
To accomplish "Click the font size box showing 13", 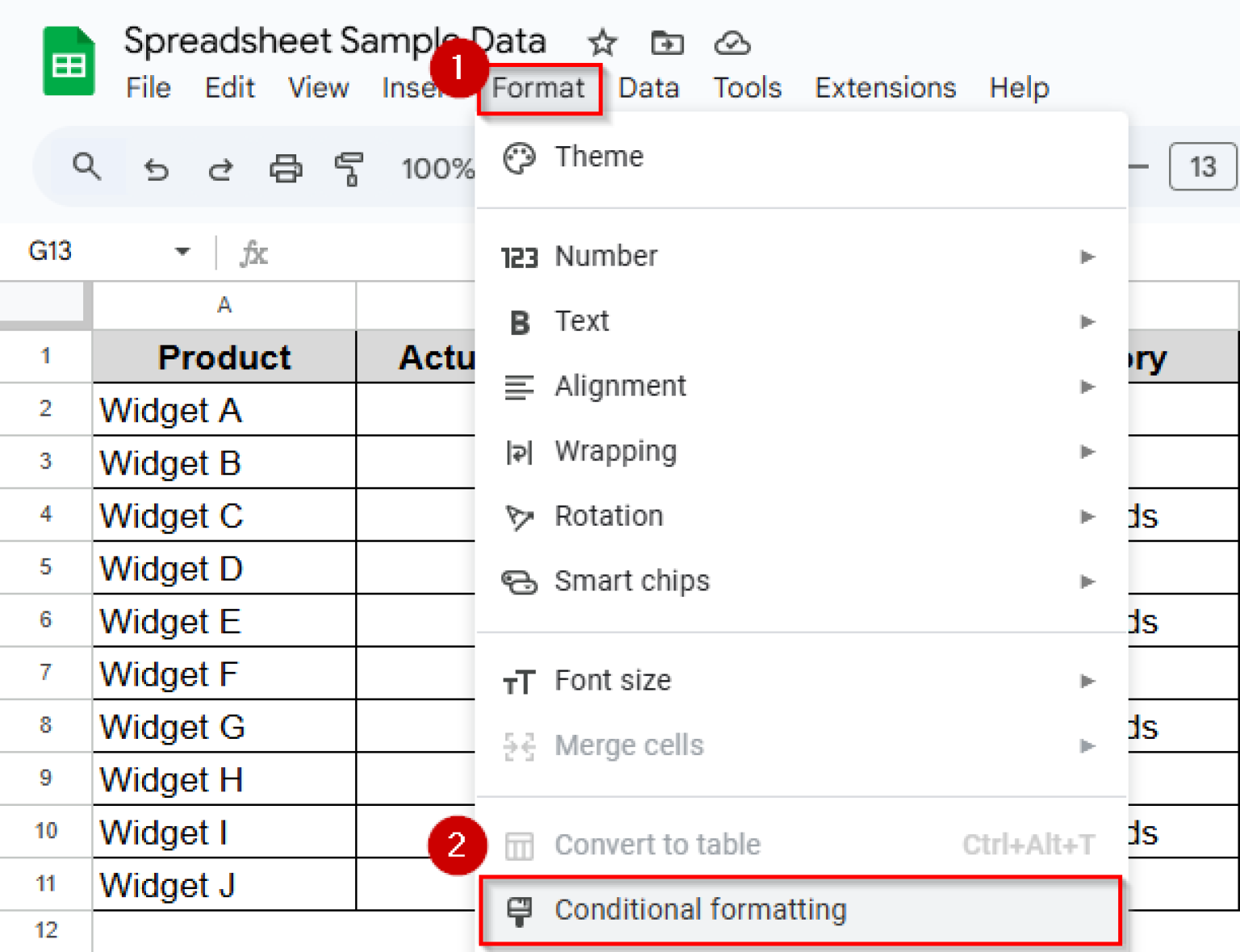I will [1202, 167].
